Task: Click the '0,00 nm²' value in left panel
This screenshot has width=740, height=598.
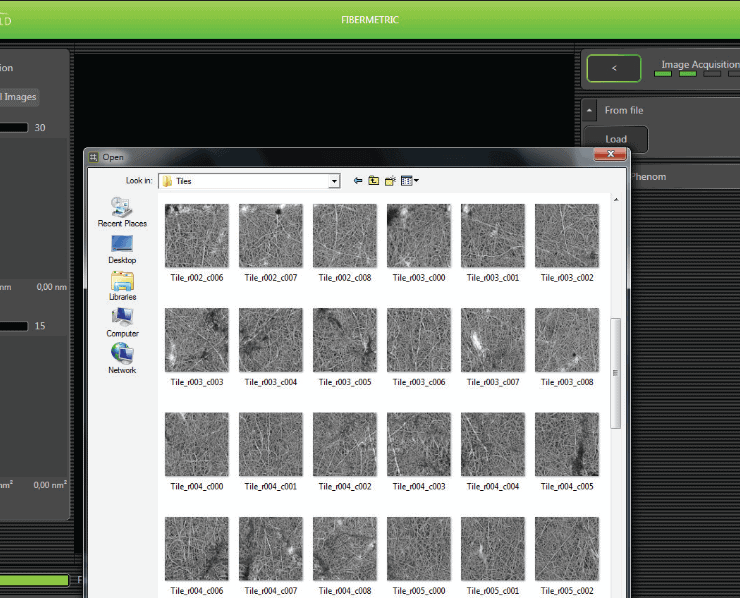Action: tap(50, 485)
